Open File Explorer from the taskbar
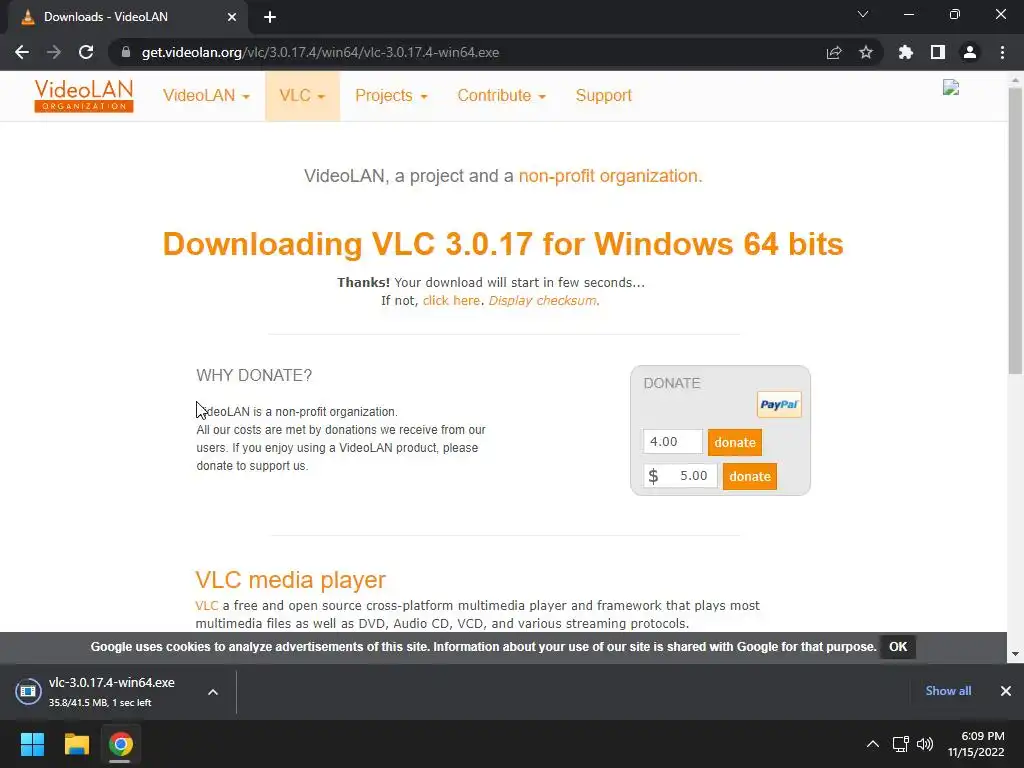 [x=76, y=744]
